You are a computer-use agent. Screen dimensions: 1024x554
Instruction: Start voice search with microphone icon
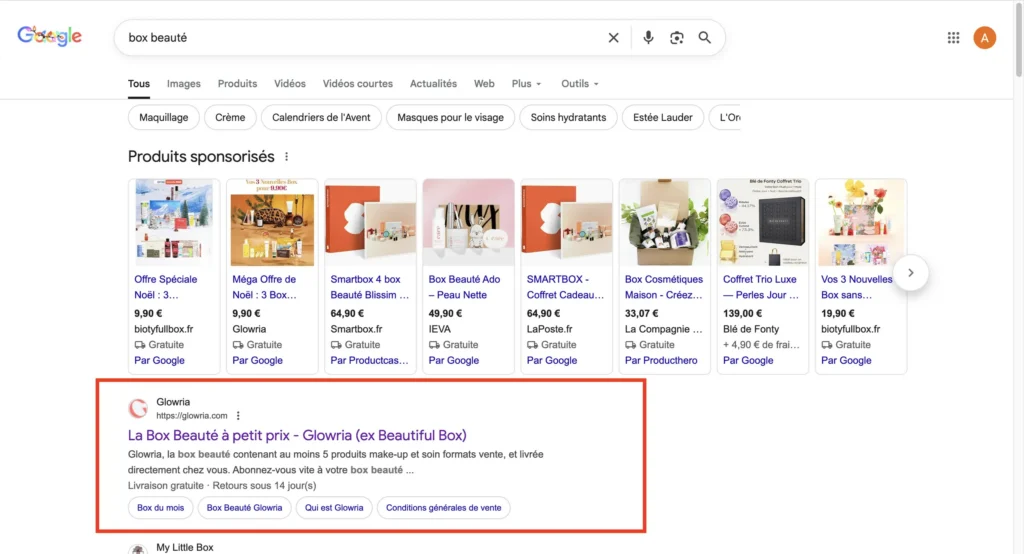[648, 38]
